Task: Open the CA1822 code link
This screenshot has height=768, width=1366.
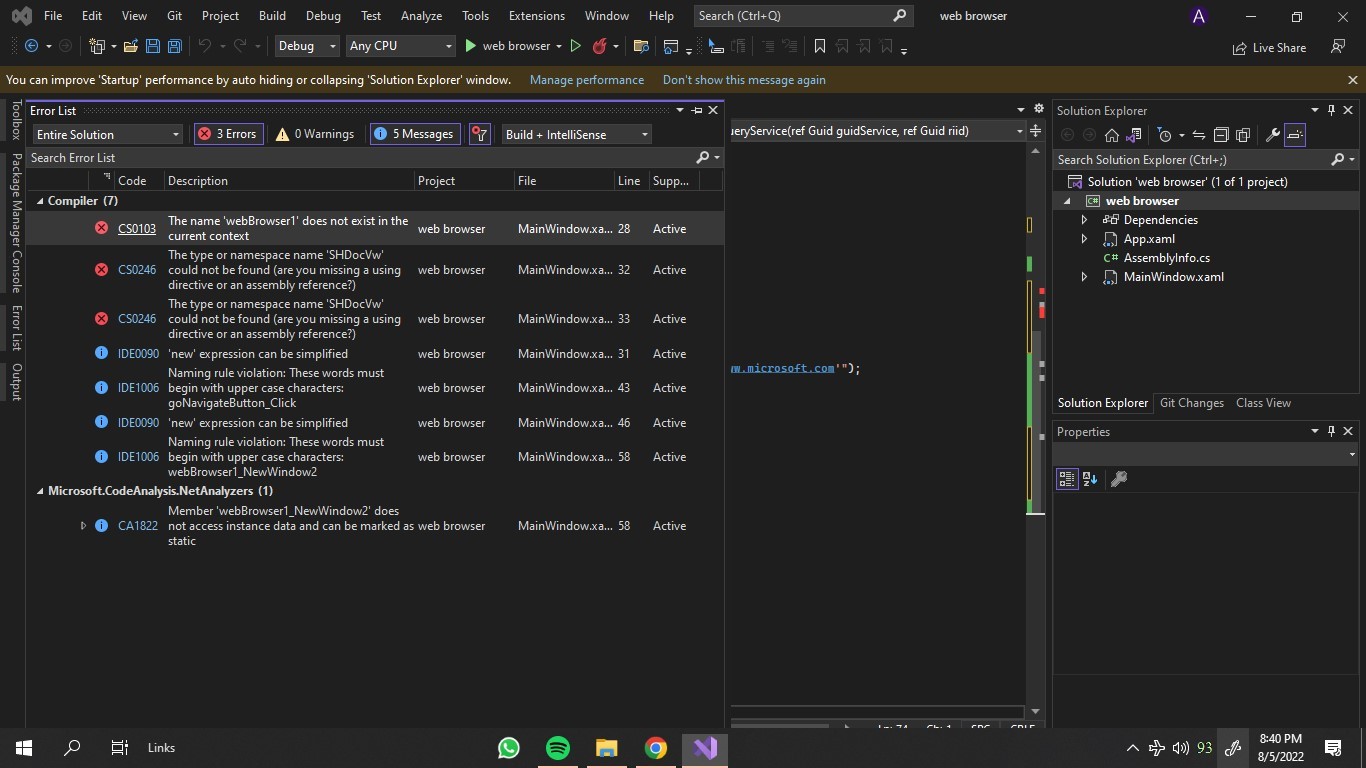Action: click(138, 526)
